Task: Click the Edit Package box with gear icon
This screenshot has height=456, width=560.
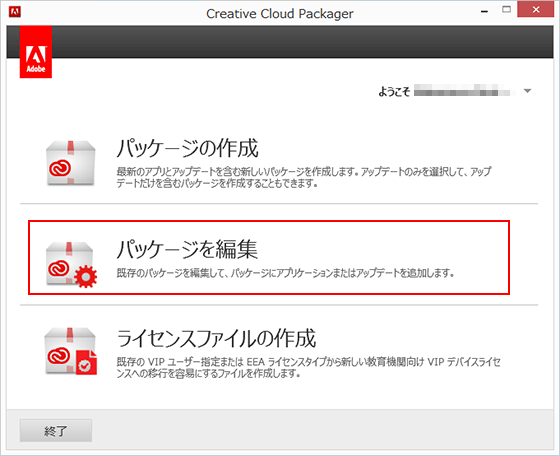Action: [71, 265]
